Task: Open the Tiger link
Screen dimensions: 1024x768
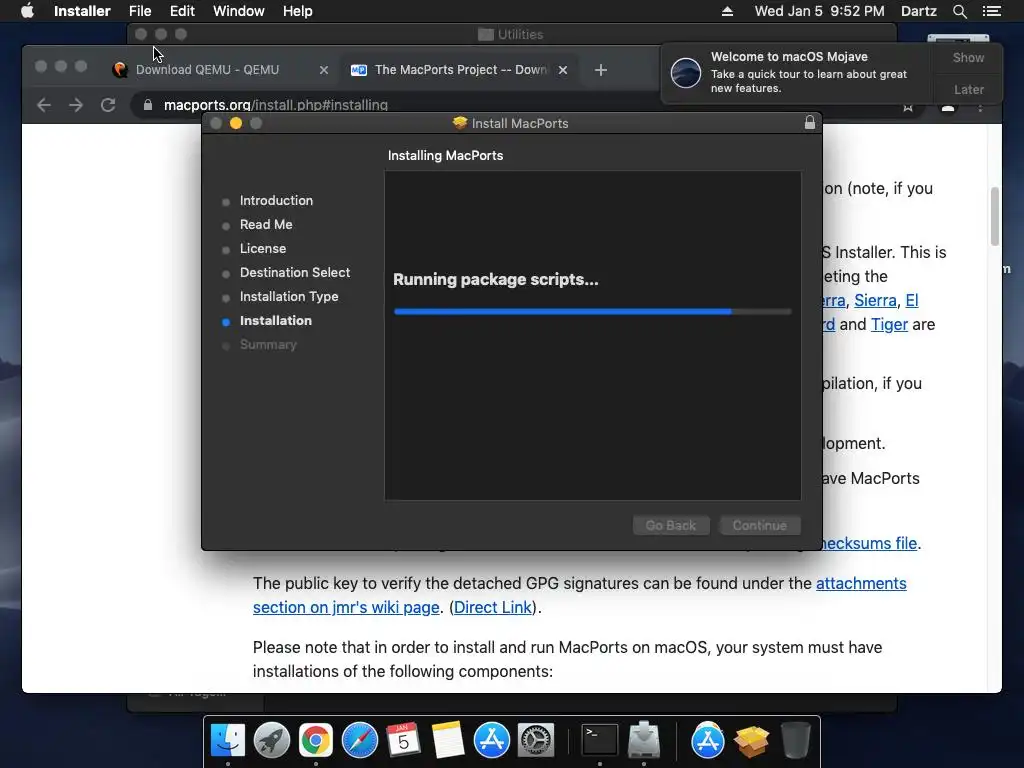Action: [889, 325]
